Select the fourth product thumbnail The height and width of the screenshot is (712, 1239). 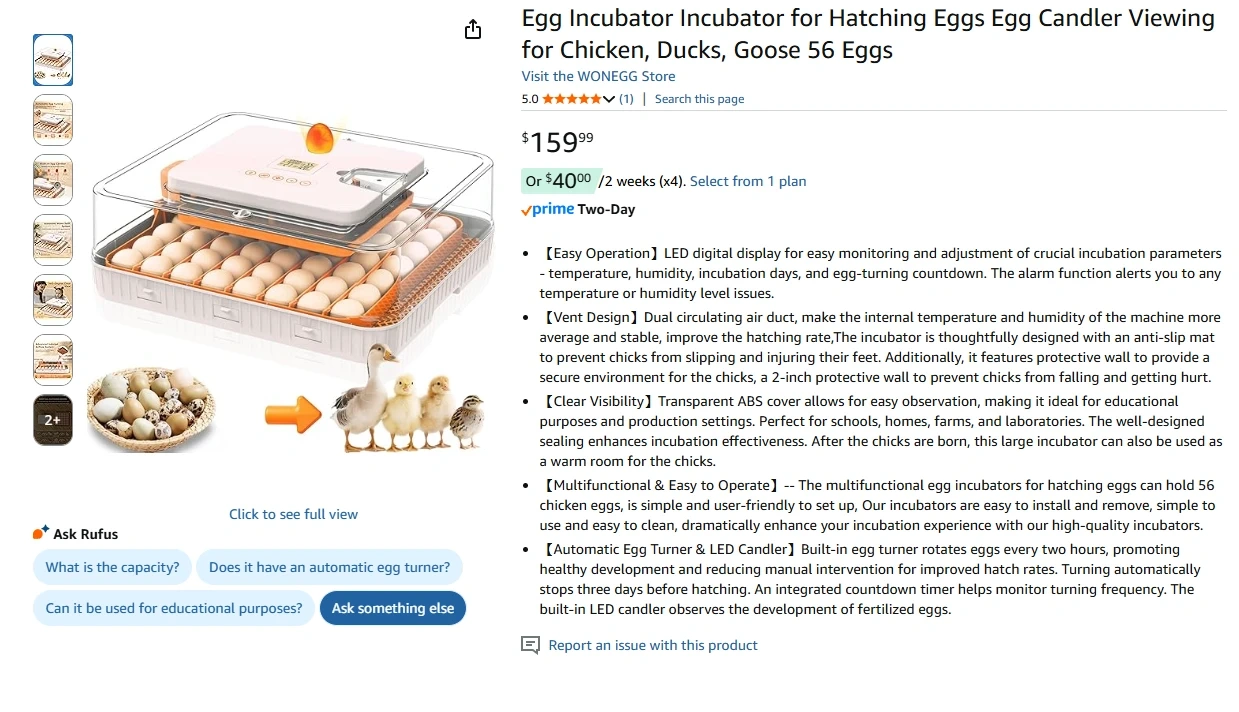pyautogui.click(x=53, y=240)
